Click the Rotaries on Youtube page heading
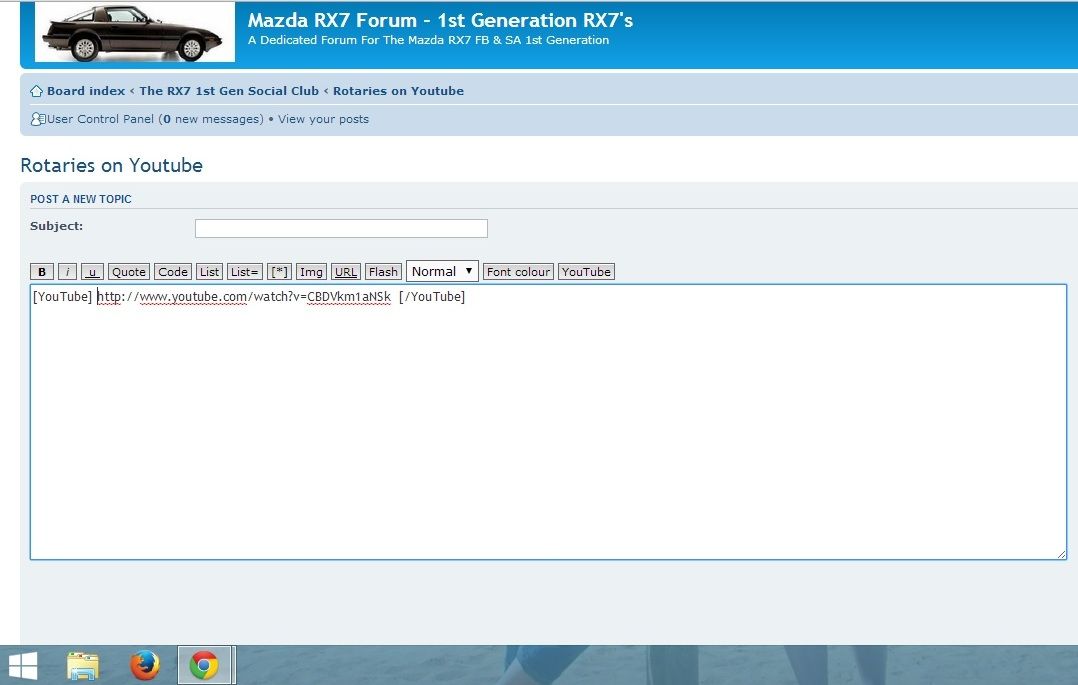Screen dimensions: 1078x685 [x=111, y=165]
